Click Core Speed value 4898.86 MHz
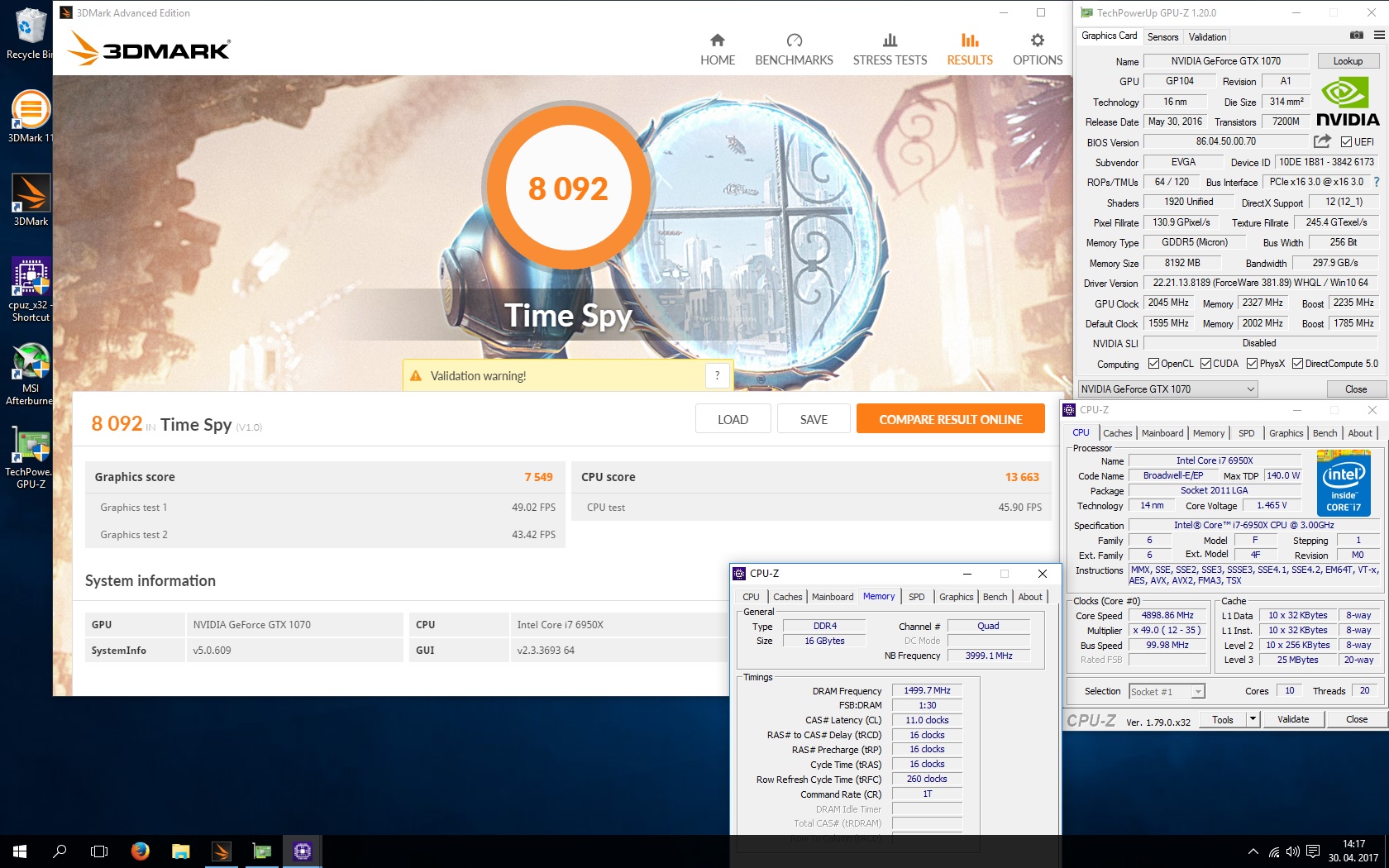 pos(1167,615)
